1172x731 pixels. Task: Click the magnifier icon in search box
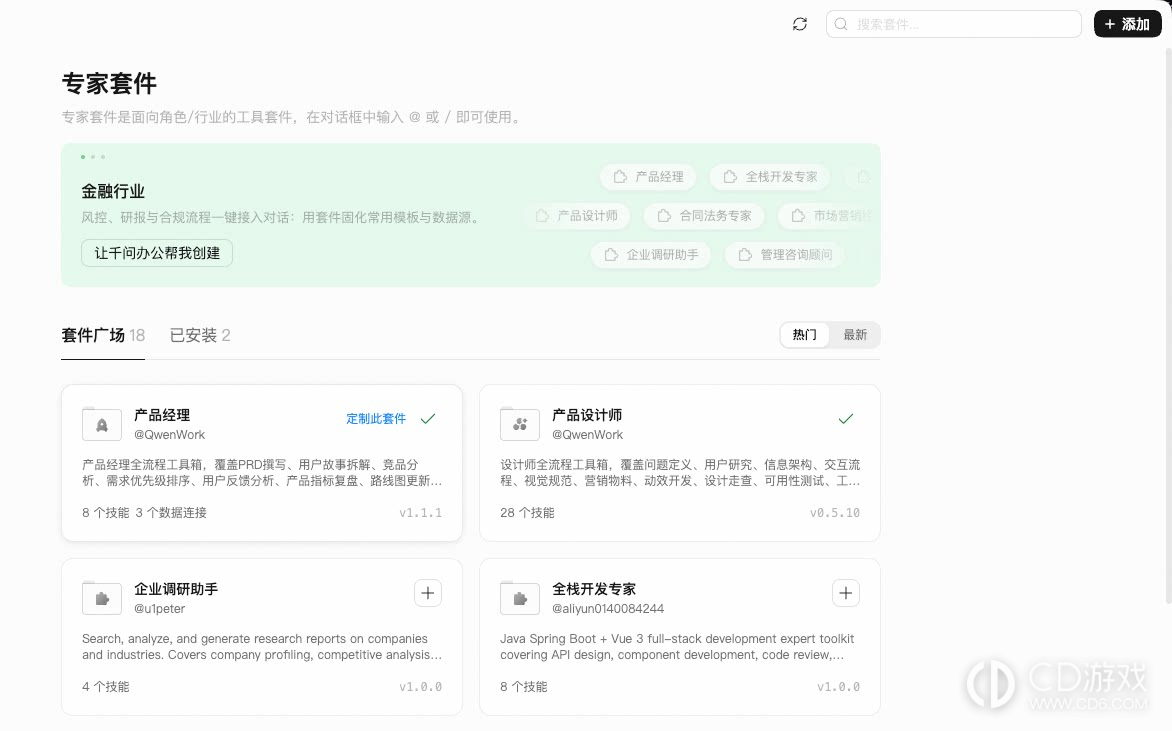click(x=841, y=24)
